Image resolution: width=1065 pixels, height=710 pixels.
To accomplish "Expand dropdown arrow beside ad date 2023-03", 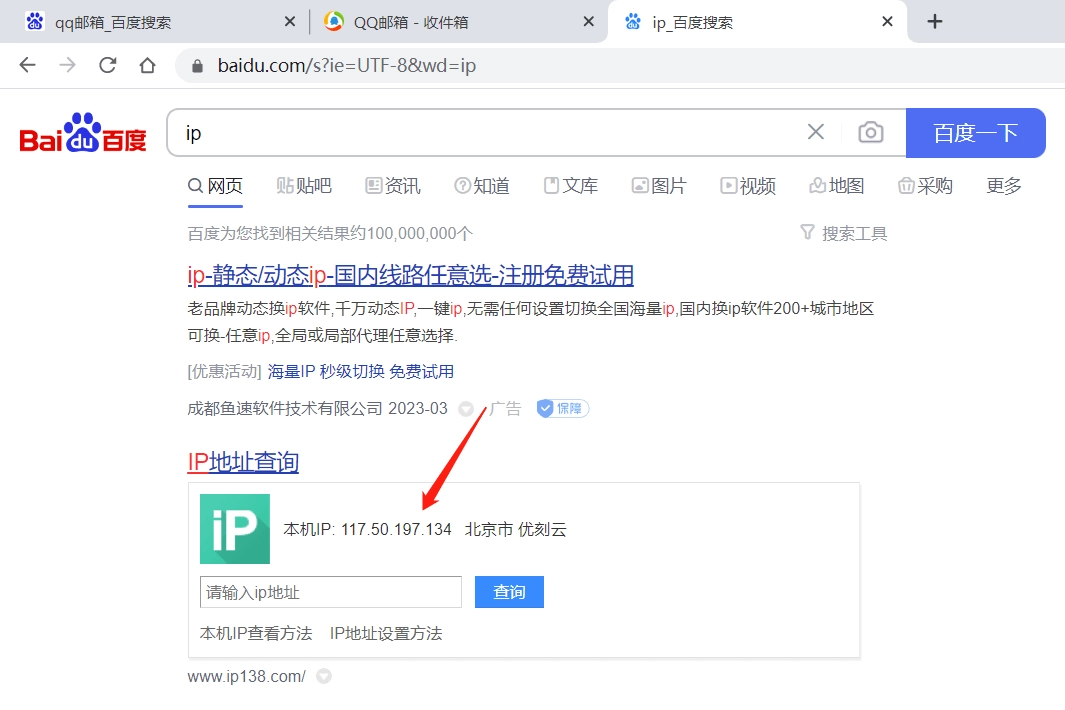I will coord(465,409).
